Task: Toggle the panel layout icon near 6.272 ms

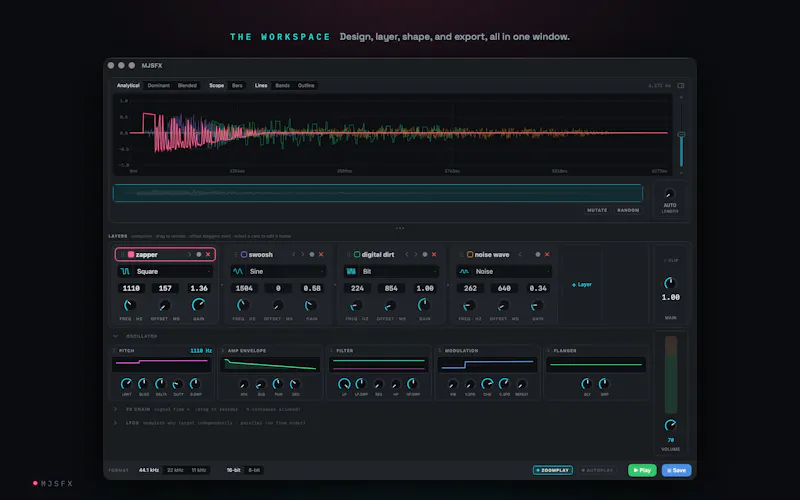Action: pyautogui.click(x=681, y=86)
